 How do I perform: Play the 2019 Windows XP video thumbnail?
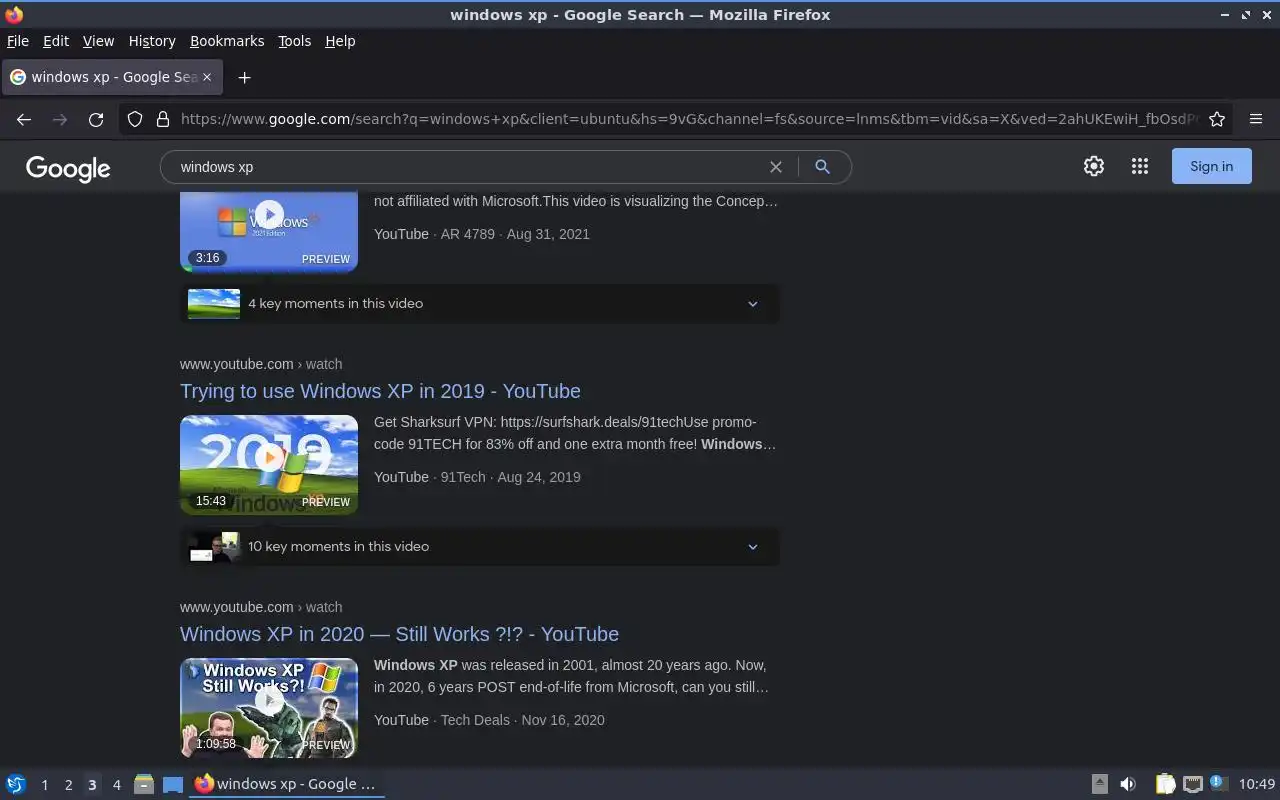[269, 465]
